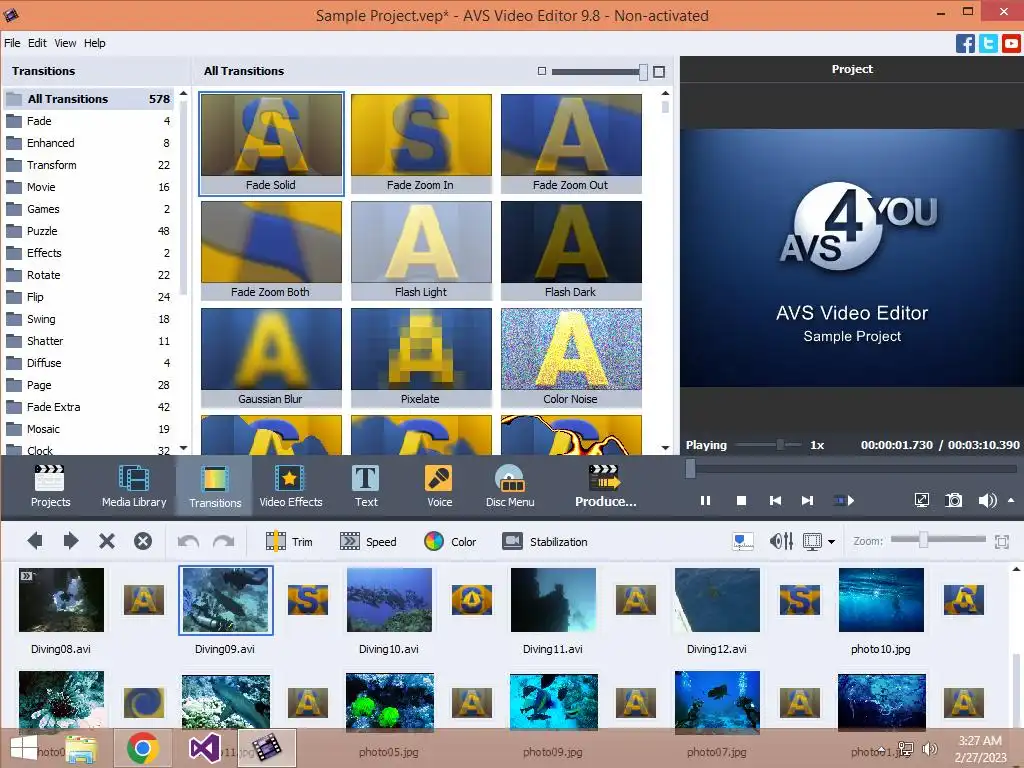Select the Flash Light transition
1024x768 pixels.
pos(421,250)
